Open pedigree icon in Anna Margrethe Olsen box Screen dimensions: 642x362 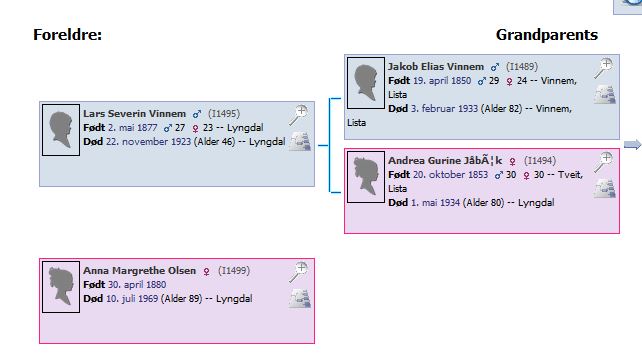coord(300,299)
